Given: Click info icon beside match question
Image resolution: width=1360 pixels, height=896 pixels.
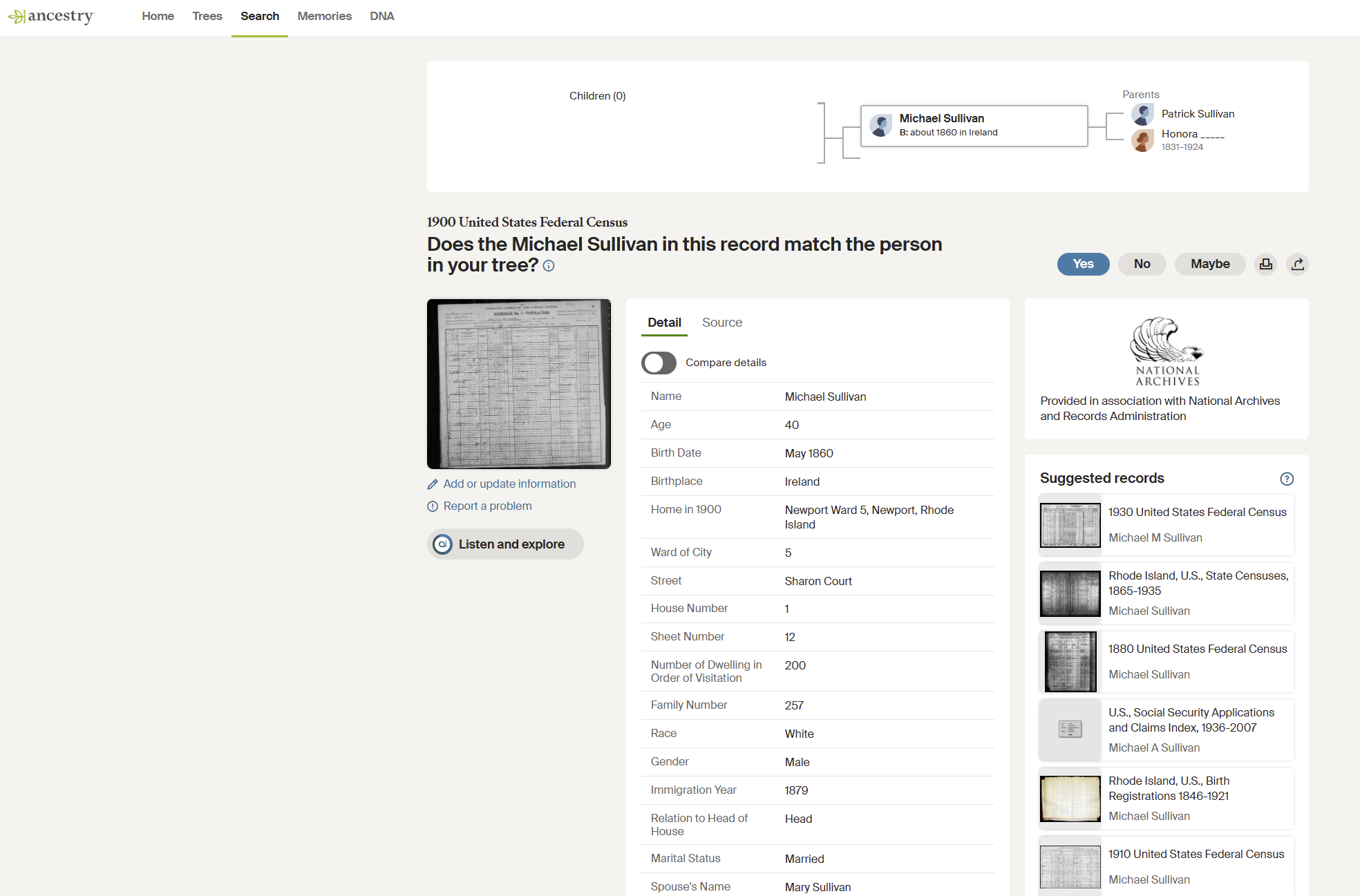Looking at the screenshot, I should pyautogui.click(x=549, y=266).
